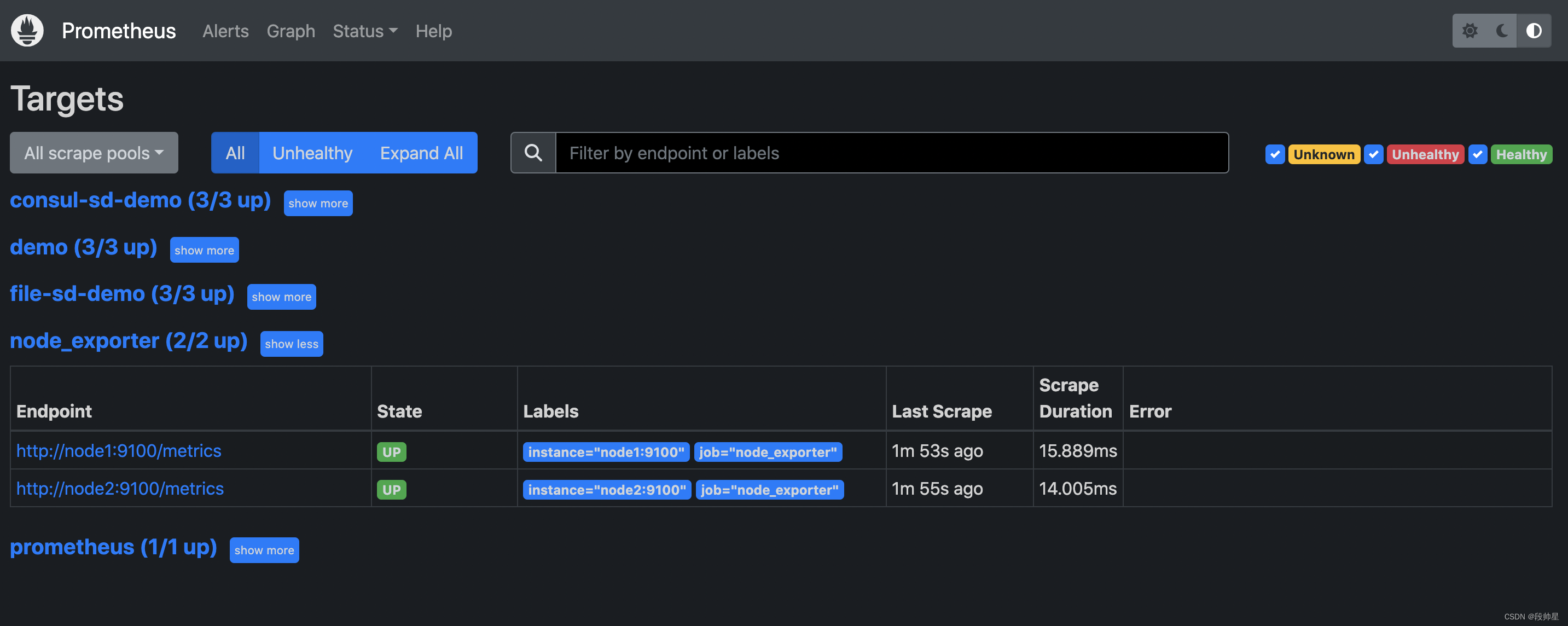Focus the filter by endpoint field

pyautogui.click(x=892, y=153)
